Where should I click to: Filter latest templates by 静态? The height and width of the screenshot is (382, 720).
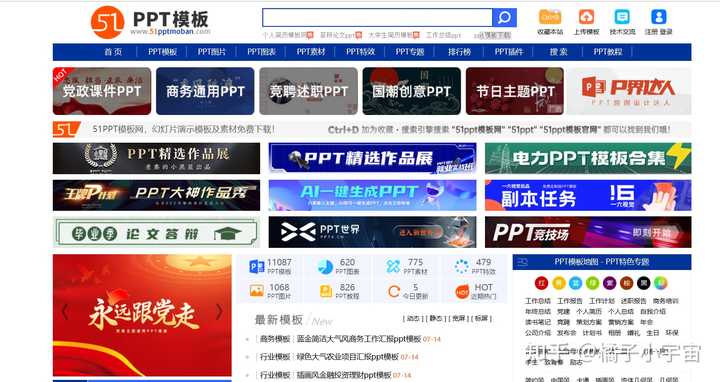coord(436,318)
